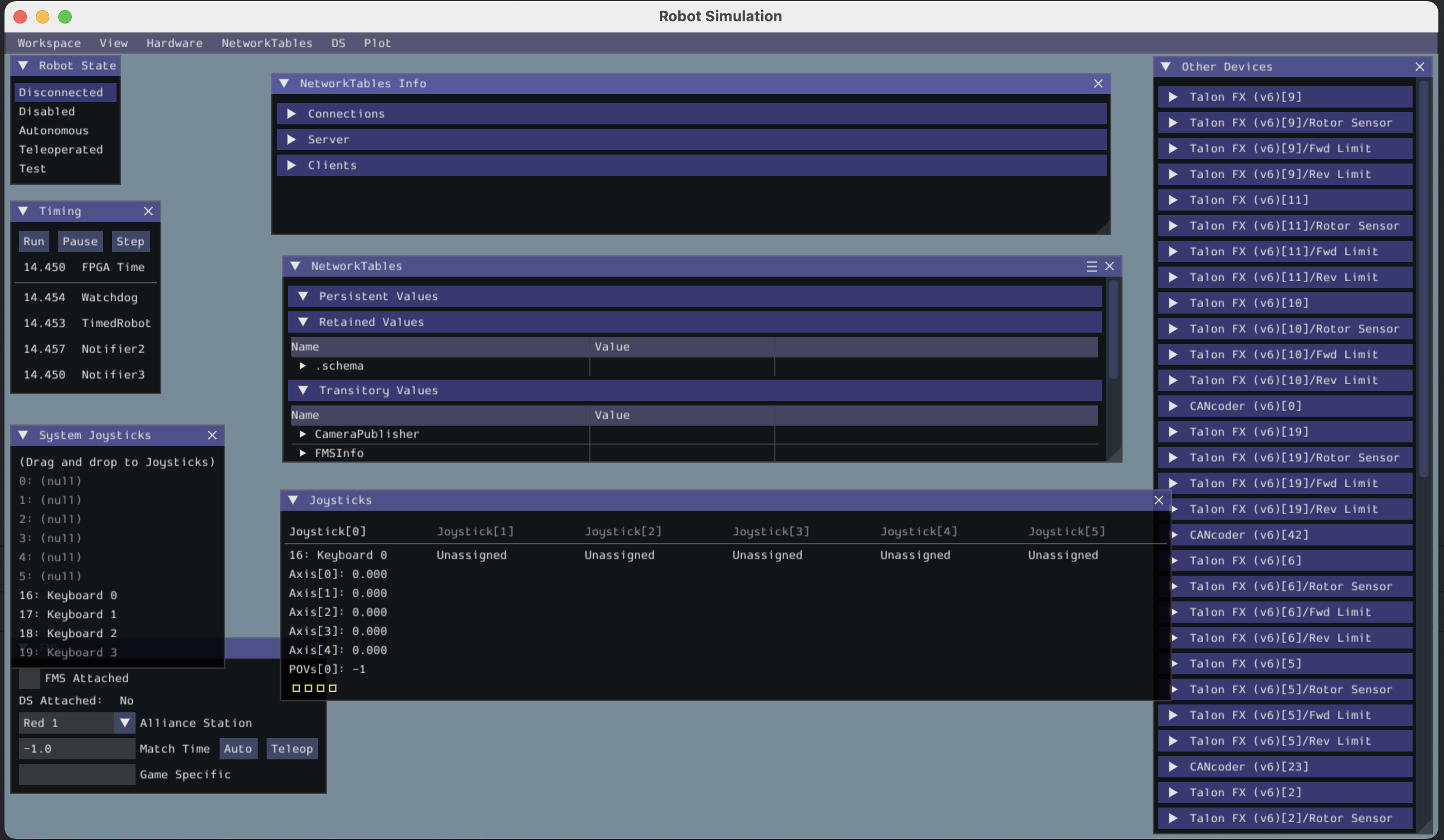Screen dimensions: 1444x840
Task: Open the NetworkTables window settings hamburger icon
Action: (x=1092, y=267)
